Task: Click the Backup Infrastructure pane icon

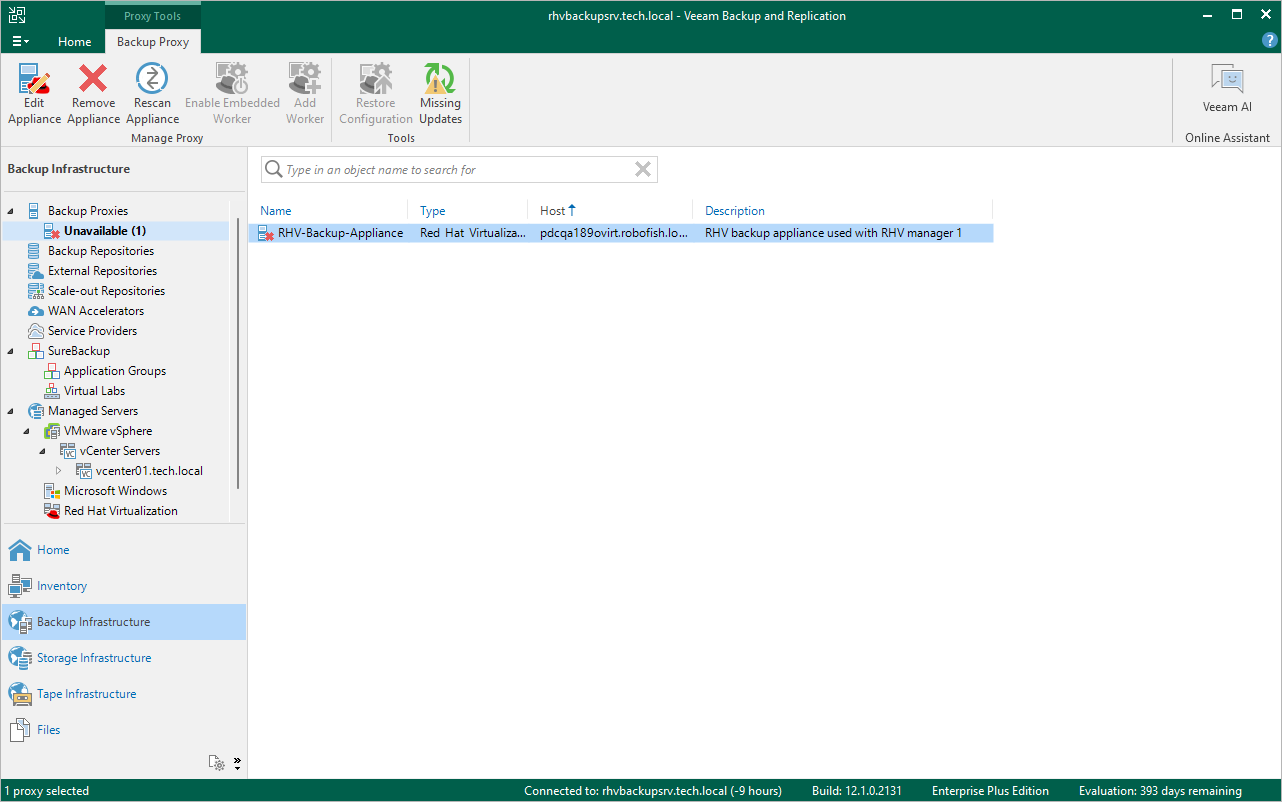Action: click(20, 622)
